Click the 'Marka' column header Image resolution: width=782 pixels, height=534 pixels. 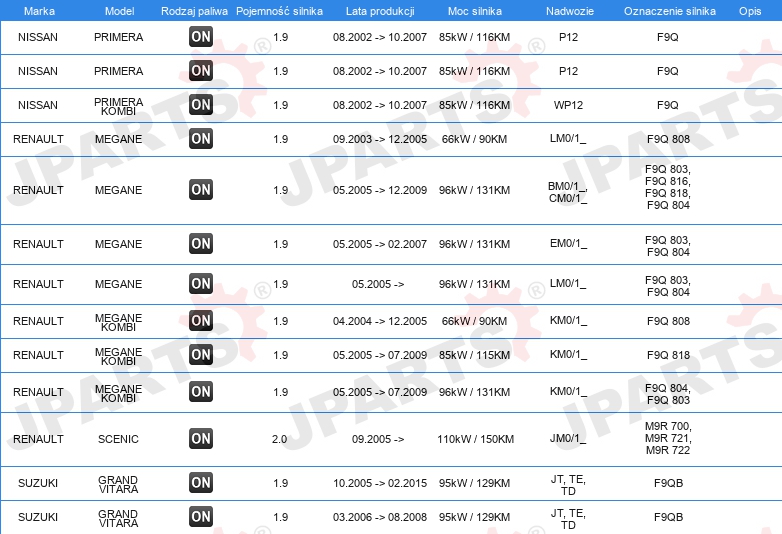pyautogui.click(x=39, y=11)
